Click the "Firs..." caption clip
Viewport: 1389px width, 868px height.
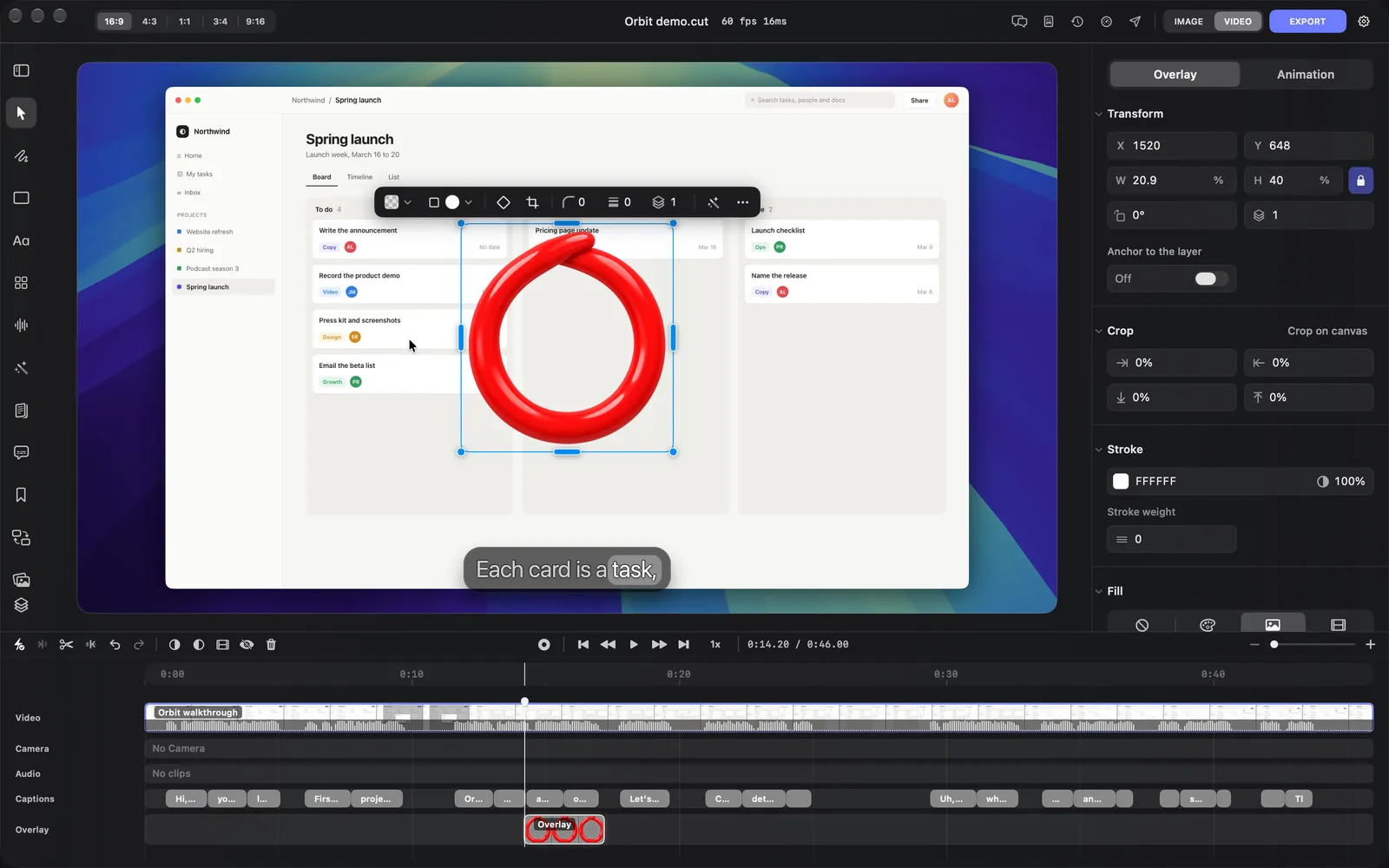(326, 799)
